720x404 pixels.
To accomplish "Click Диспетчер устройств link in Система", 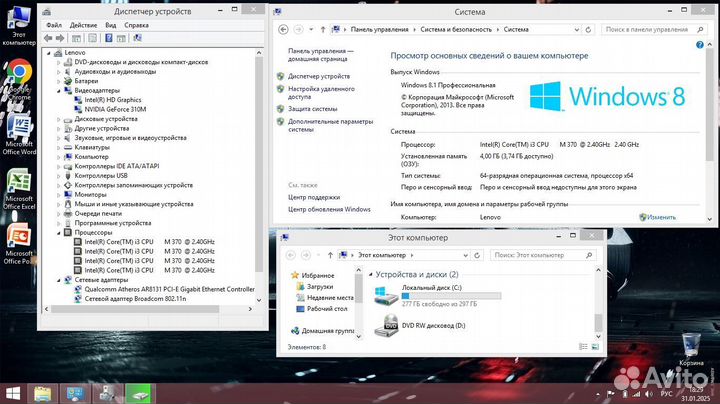I will [319, 76].
